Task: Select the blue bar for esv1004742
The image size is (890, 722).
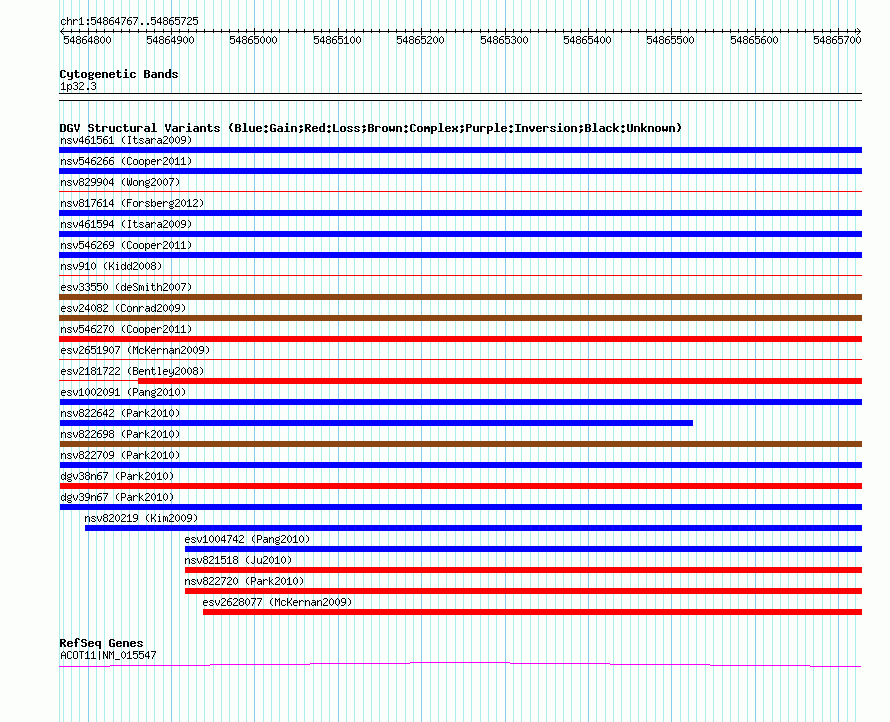Action: 523,549
